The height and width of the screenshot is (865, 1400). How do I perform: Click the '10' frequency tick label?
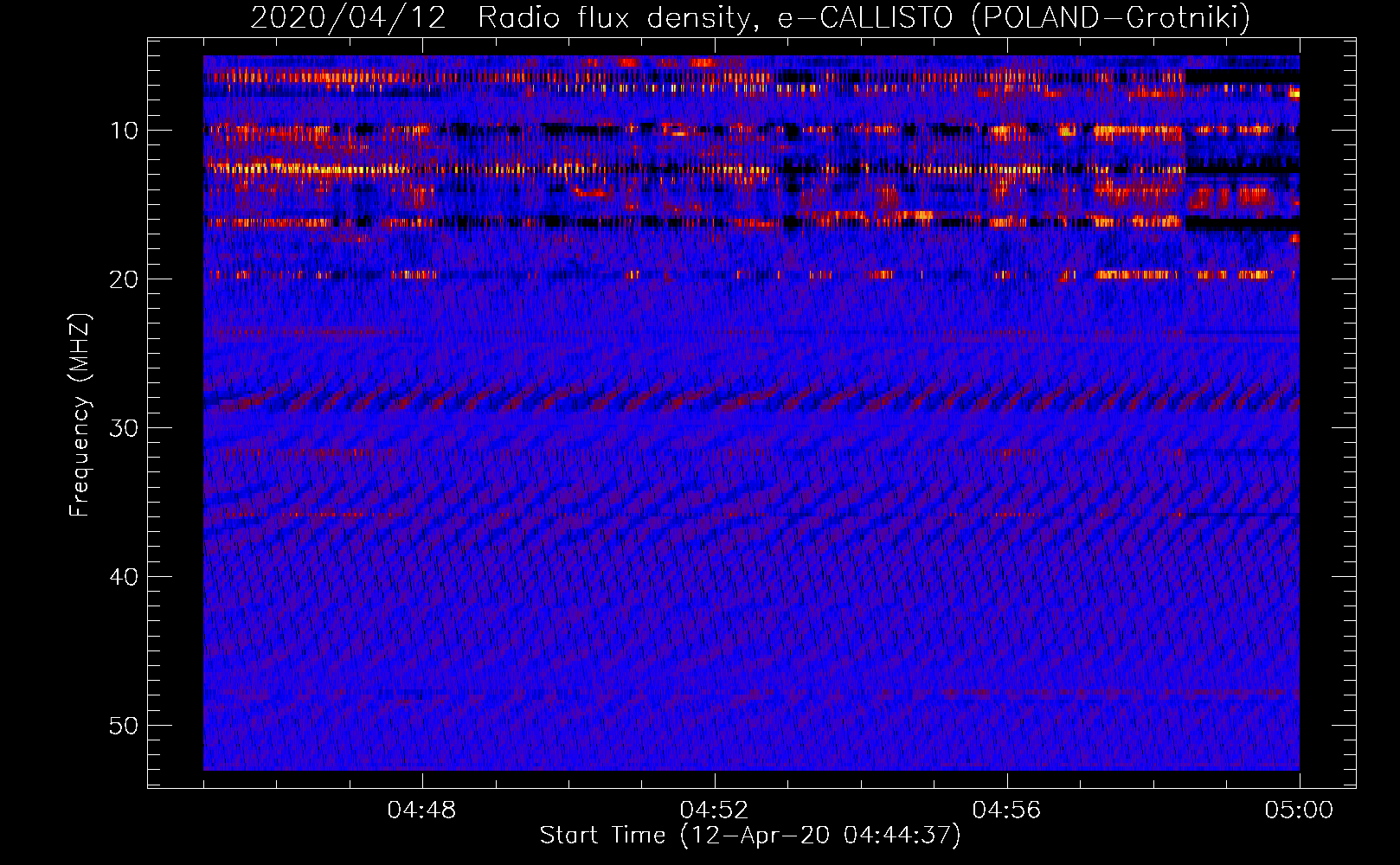pos(125,131)
